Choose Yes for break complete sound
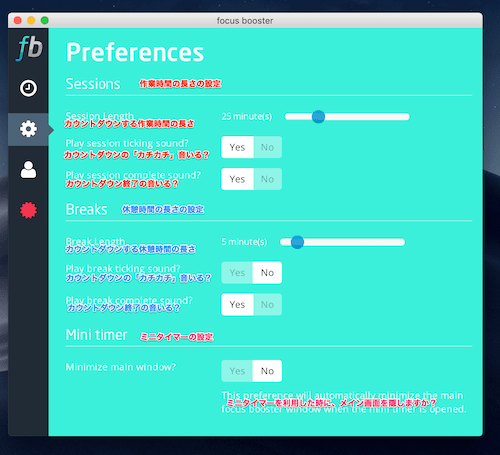This screenshot has height=455, width=500. pyautogui.click(x=237, y=305)
